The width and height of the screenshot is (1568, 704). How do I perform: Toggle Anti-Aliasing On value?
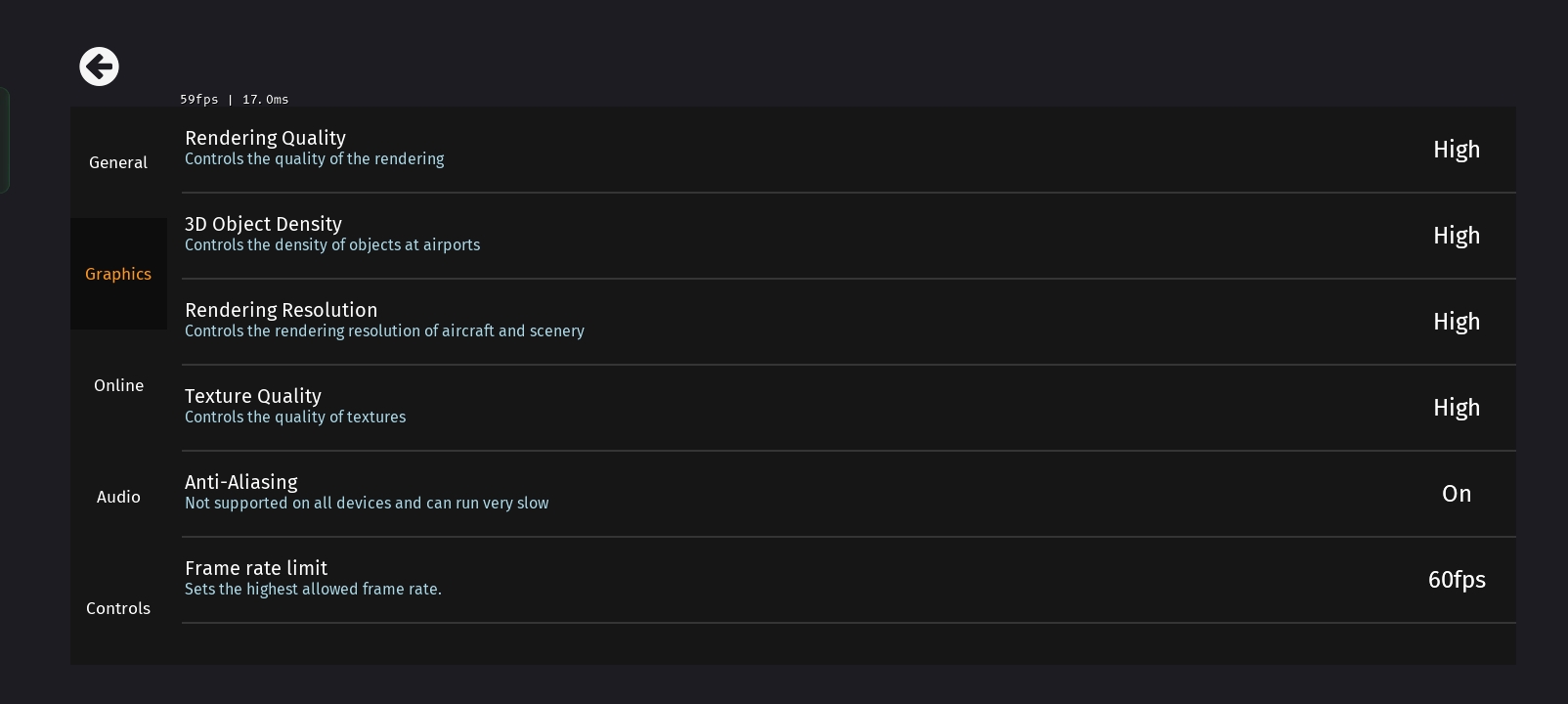1456,494
